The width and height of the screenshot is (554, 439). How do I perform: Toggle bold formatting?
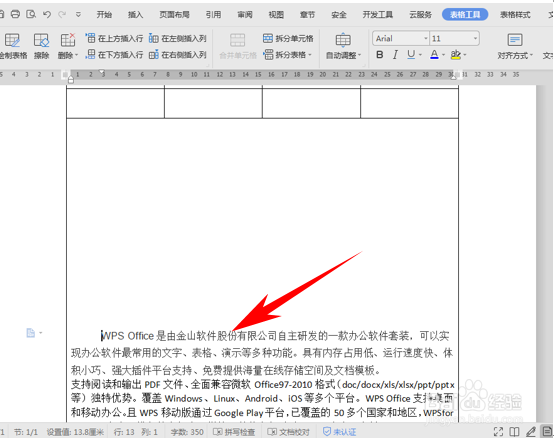[380, 55]
